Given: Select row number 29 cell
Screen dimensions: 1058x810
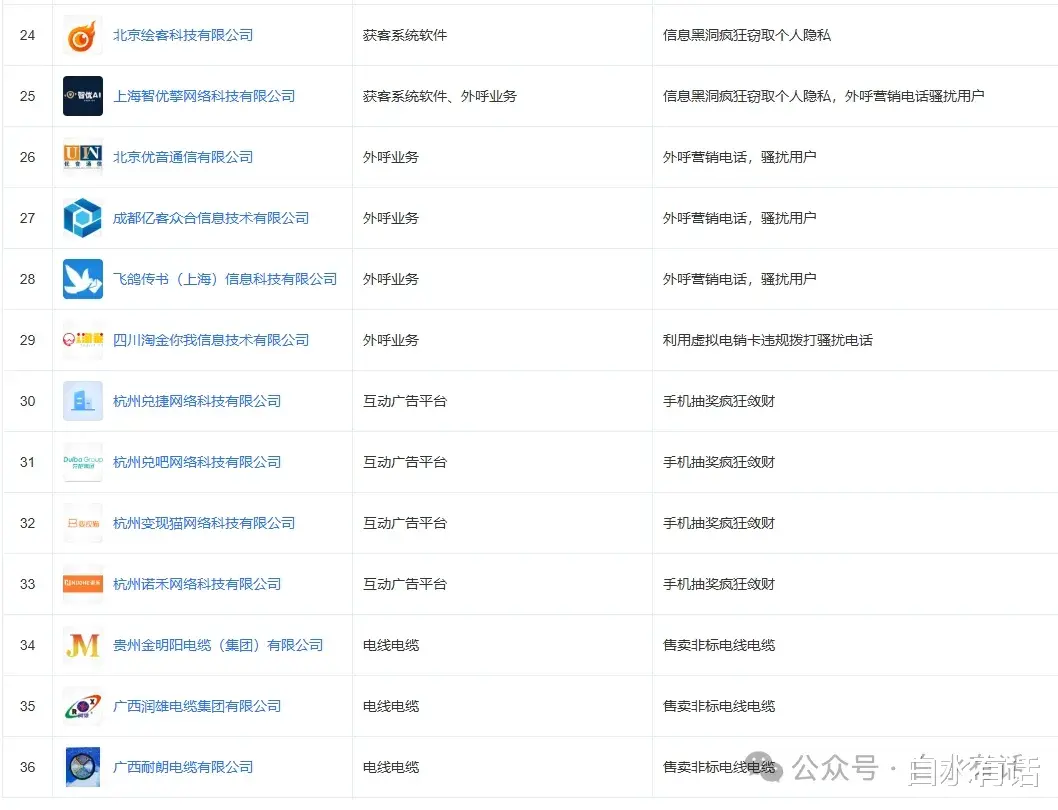Looking at the screenshot, I should pyautogui.click(x=28, y=340).
